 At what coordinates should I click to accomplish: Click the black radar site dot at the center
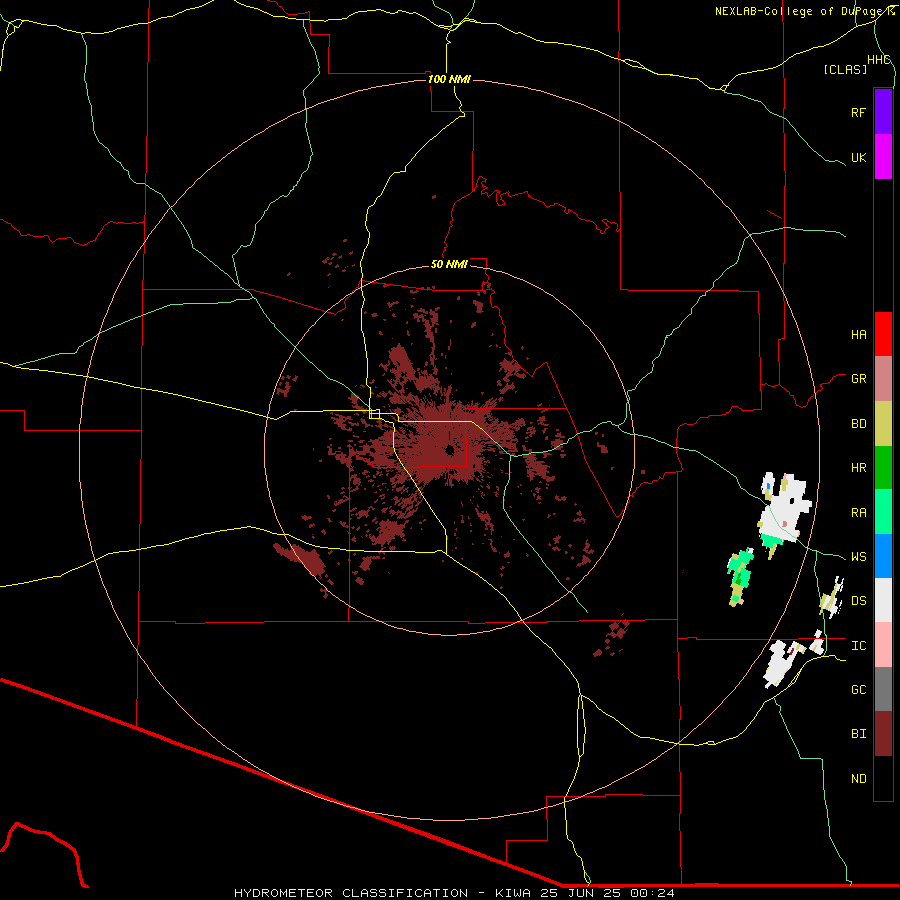tap(449, 451)
